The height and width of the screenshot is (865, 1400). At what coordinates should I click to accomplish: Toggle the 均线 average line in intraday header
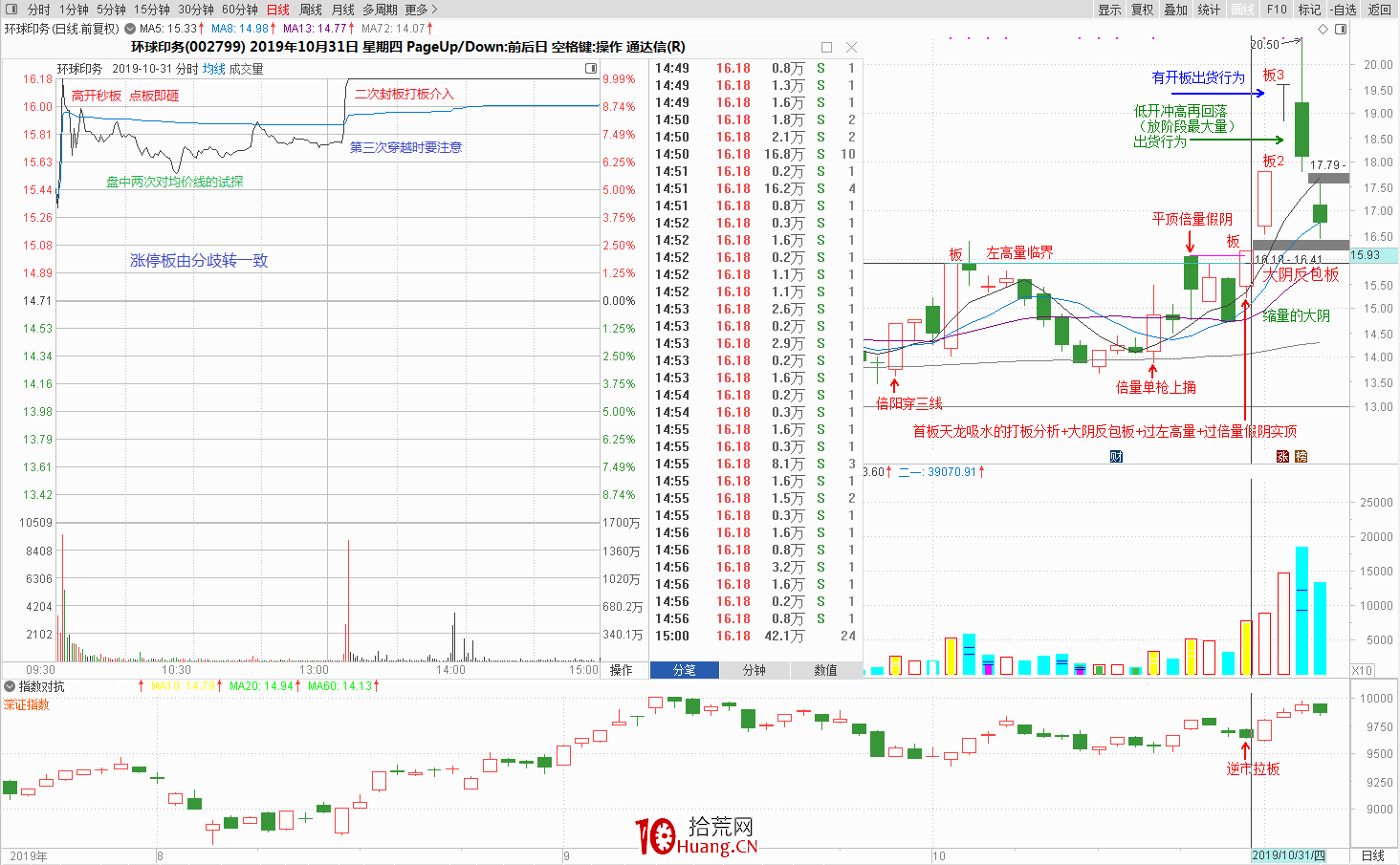tap(214, 69)
